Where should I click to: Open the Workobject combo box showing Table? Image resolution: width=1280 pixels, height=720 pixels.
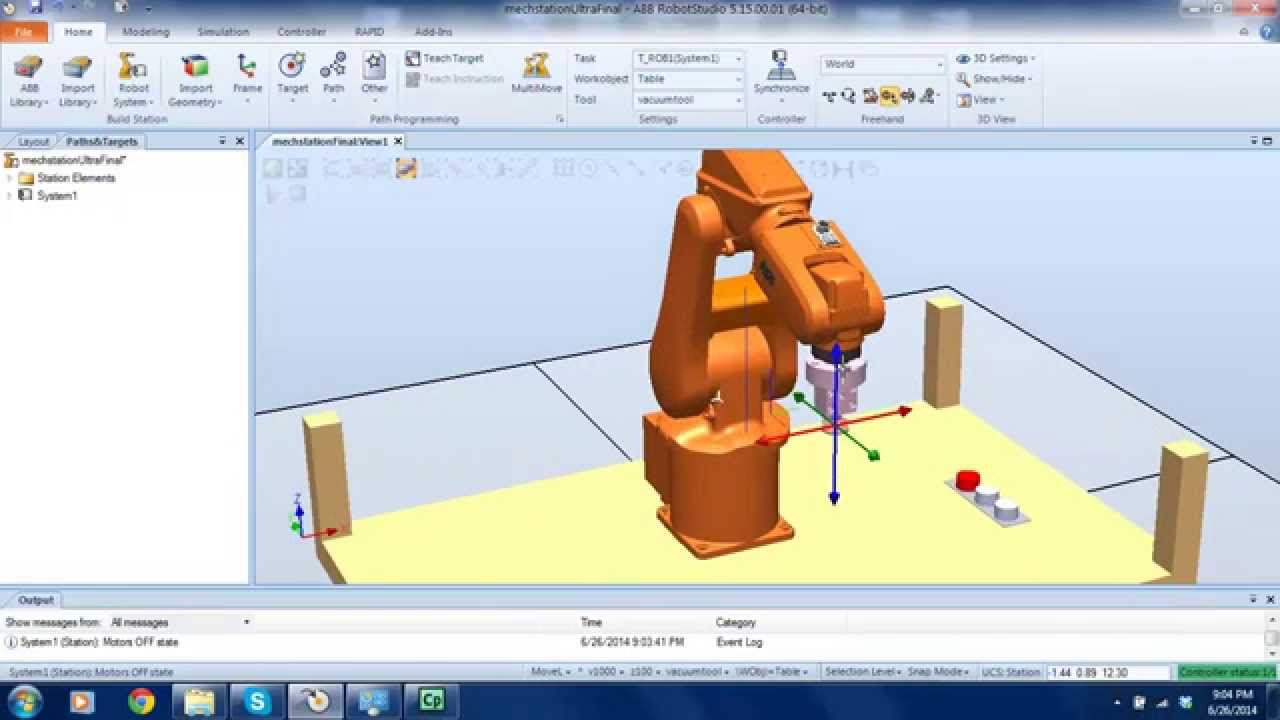689,79
